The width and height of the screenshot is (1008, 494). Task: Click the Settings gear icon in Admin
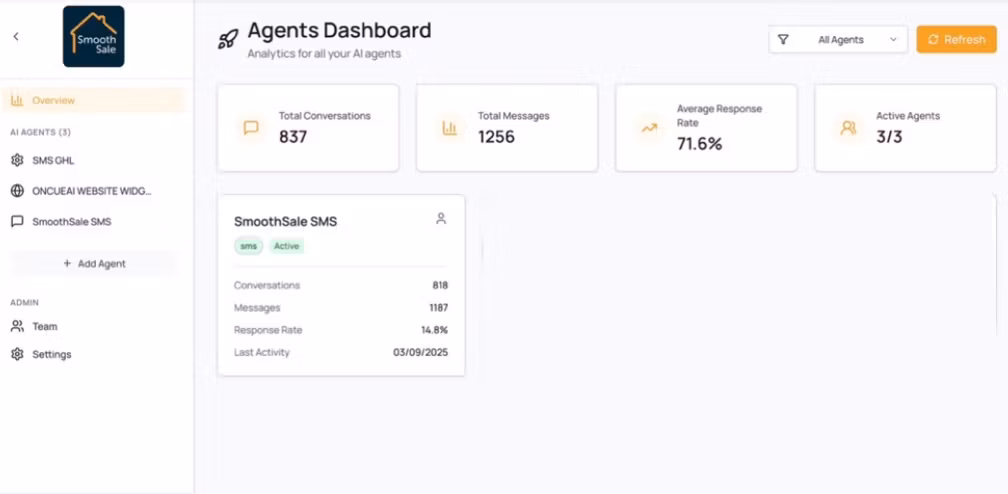pyautogui.click(x=17, y=354)
